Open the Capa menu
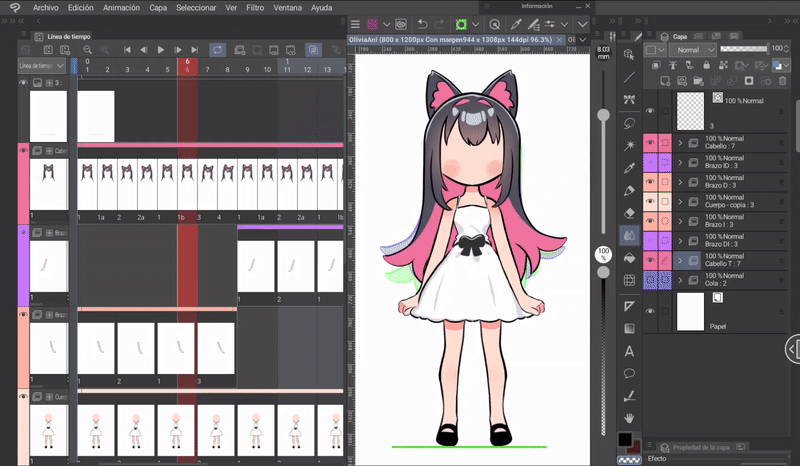Viewport: 800px width, 466px height. coord(158,8)
